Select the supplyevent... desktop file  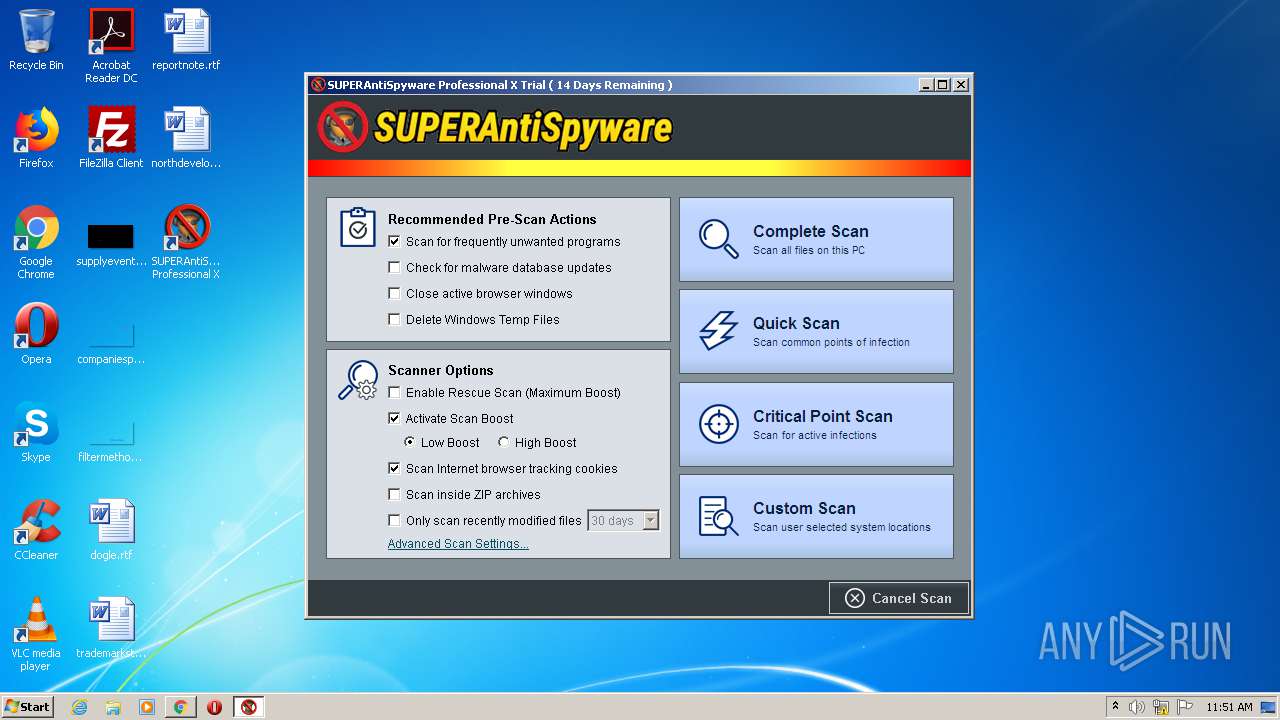tap(111, 246)
